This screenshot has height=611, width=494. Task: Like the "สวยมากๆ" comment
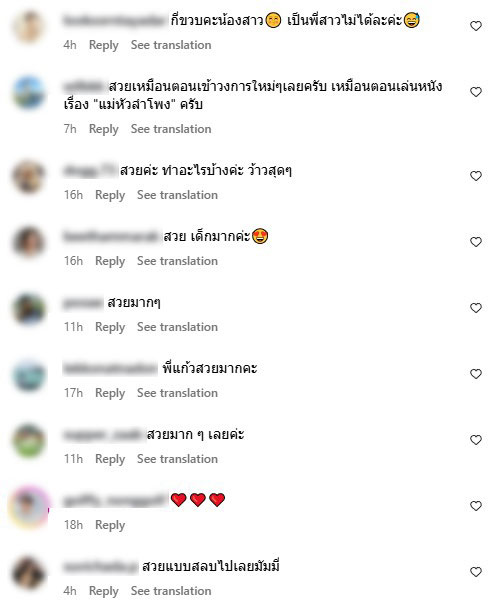tap(476, 308)
